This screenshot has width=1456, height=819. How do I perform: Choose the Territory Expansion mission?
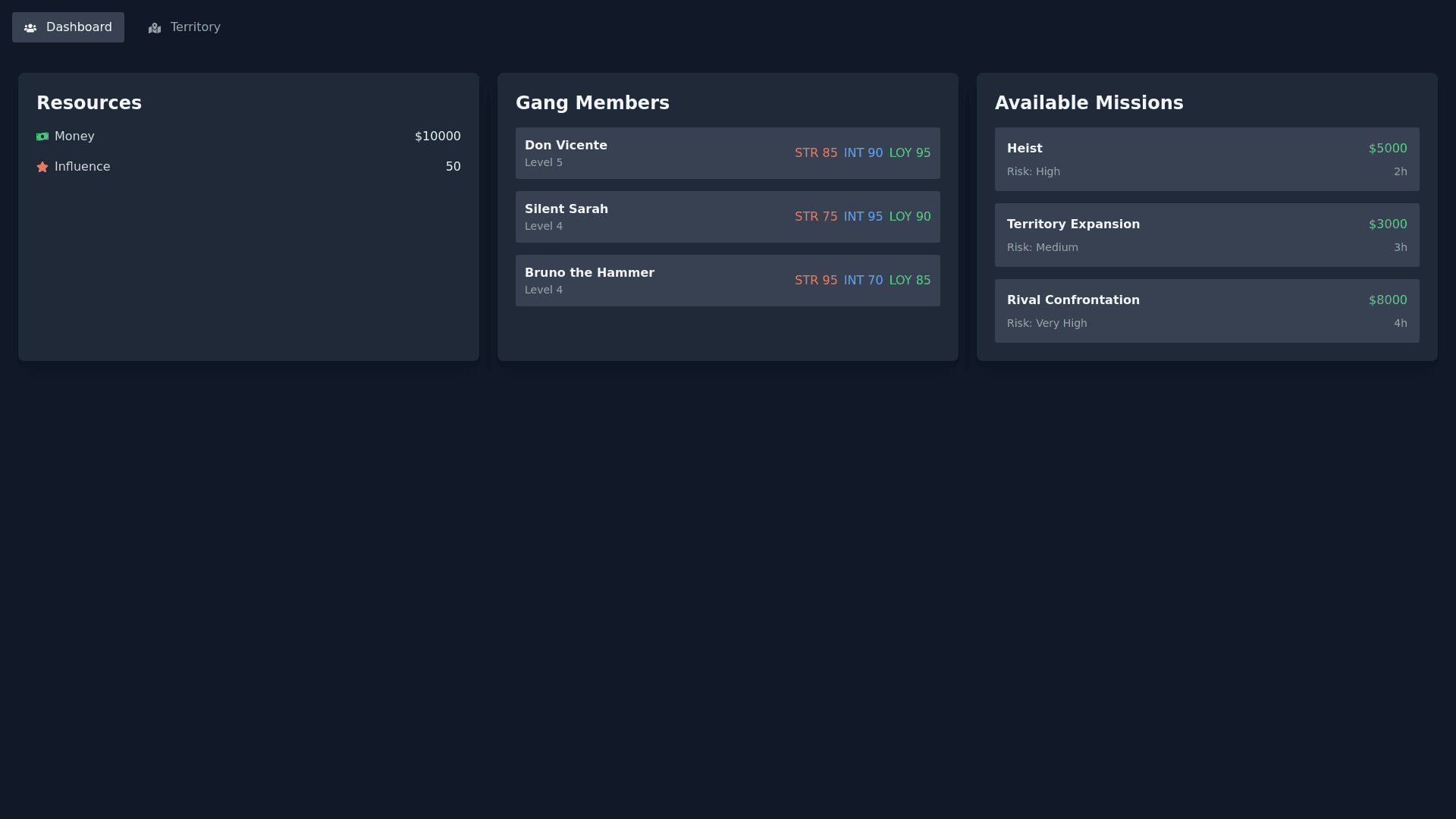(1207, 235)
